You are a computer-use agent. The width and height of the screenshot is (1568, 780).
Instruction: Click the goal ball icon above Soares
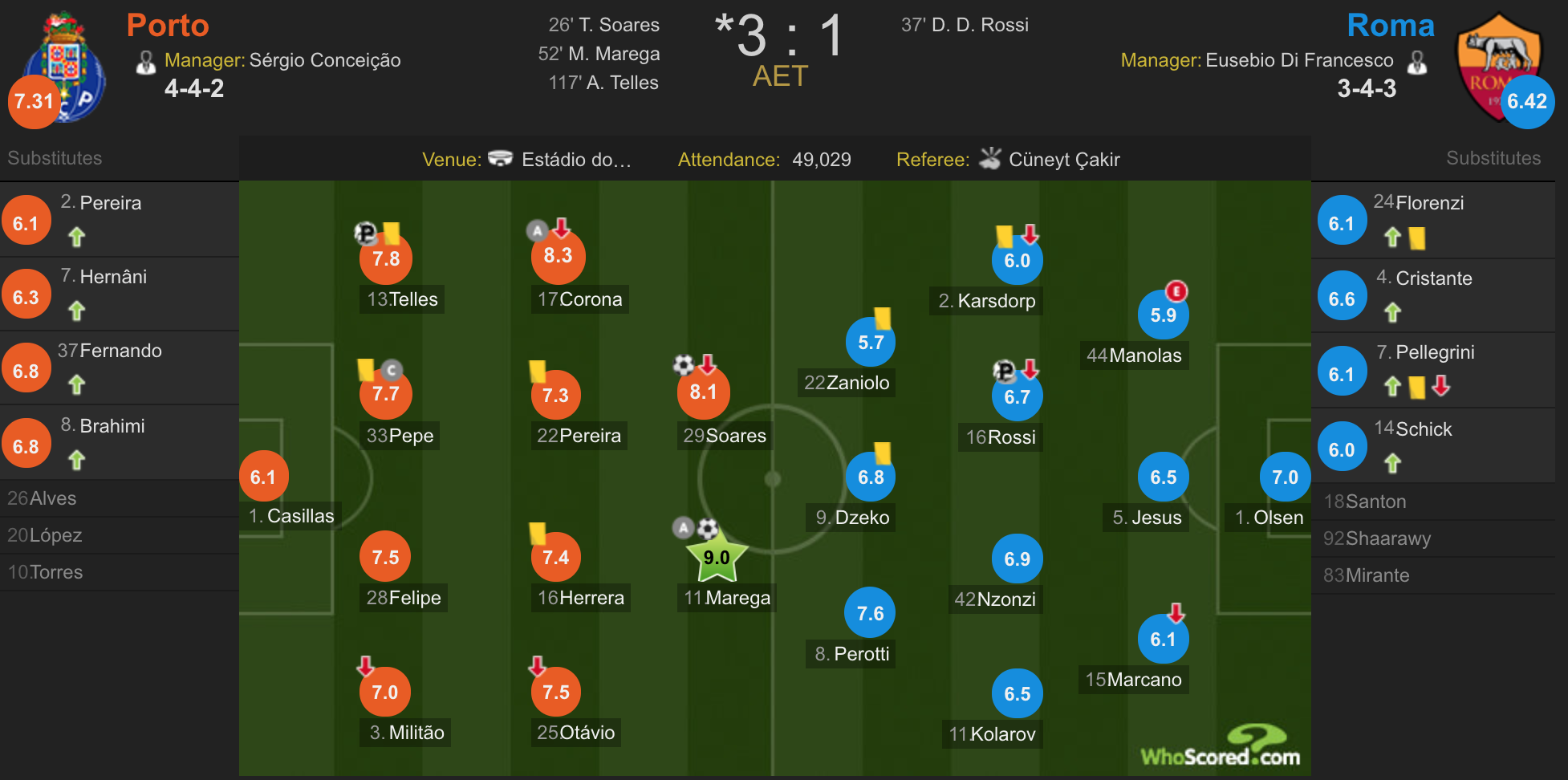pyautogui.click(x=684, y=365)
